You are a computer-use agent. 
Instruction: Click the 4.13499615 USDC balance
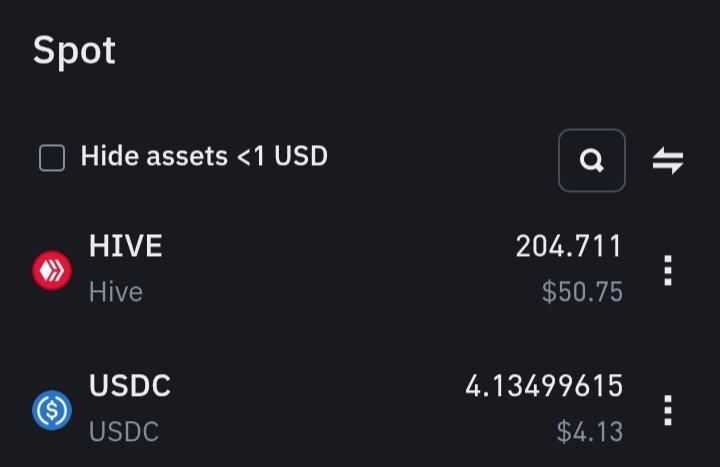[x=544, y=386]
